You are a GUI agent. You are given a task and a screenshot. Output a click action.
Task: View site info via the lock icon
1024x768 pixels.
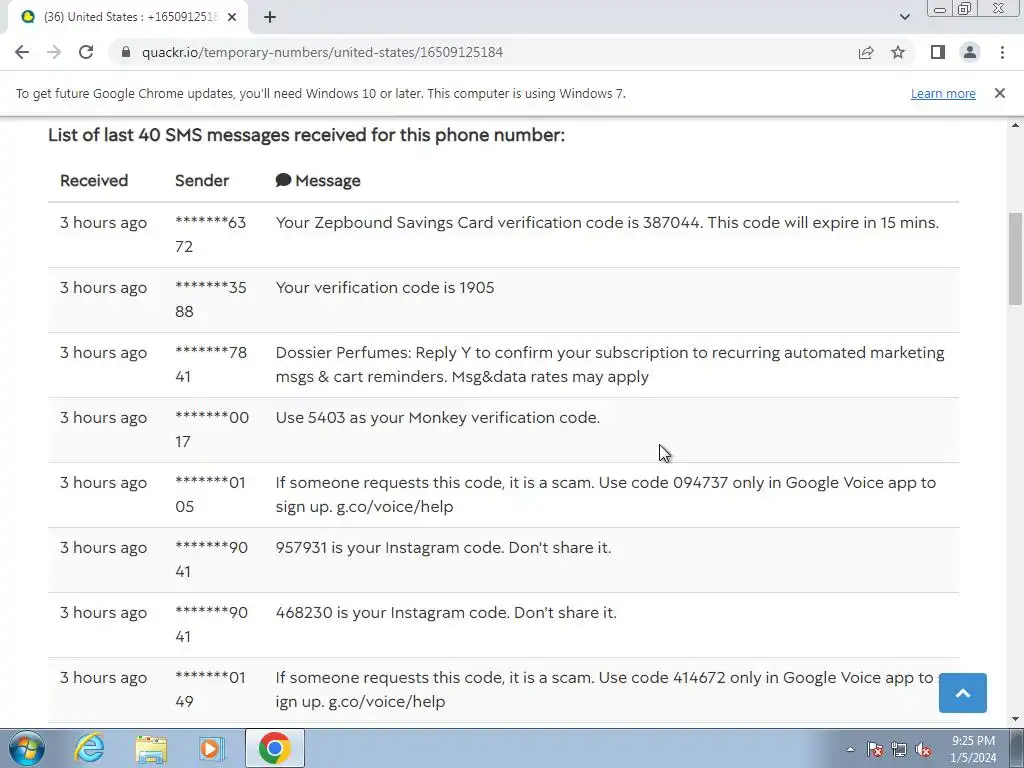pos(125,52)
